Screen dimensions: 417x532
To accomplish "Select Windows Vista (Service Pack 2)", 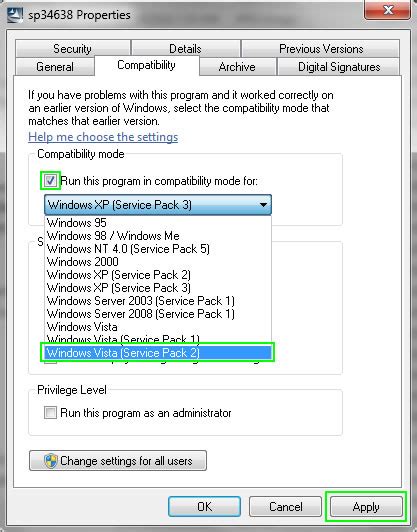I will [x=158, y=353].
